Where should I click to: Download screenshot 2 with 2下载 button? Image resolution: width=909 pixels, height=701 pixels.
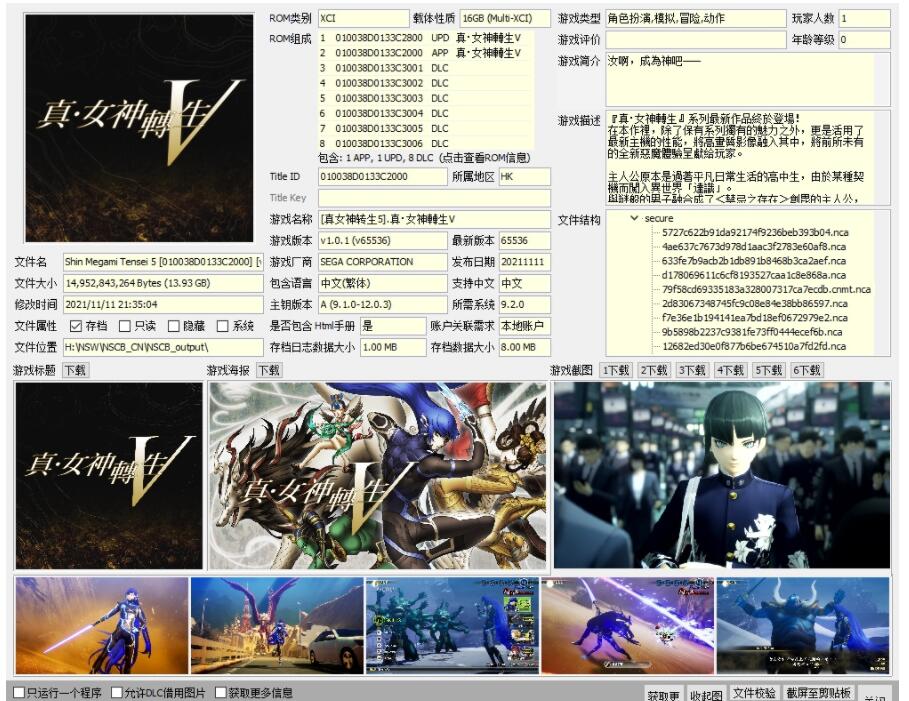click(653, 370)
